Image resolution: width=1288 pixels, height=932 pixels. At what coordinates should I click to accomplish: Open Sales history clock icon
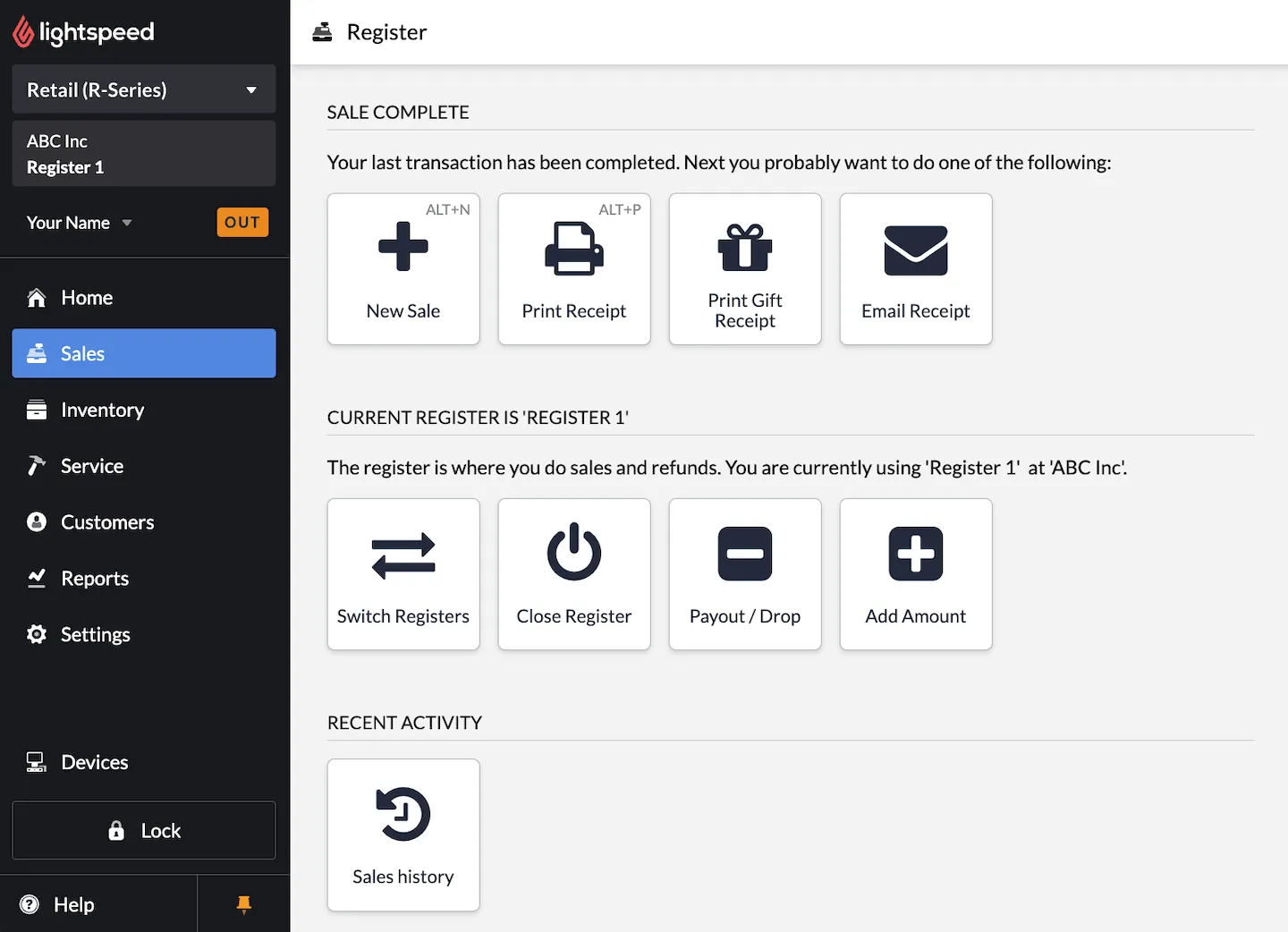(x=403, y=814)
